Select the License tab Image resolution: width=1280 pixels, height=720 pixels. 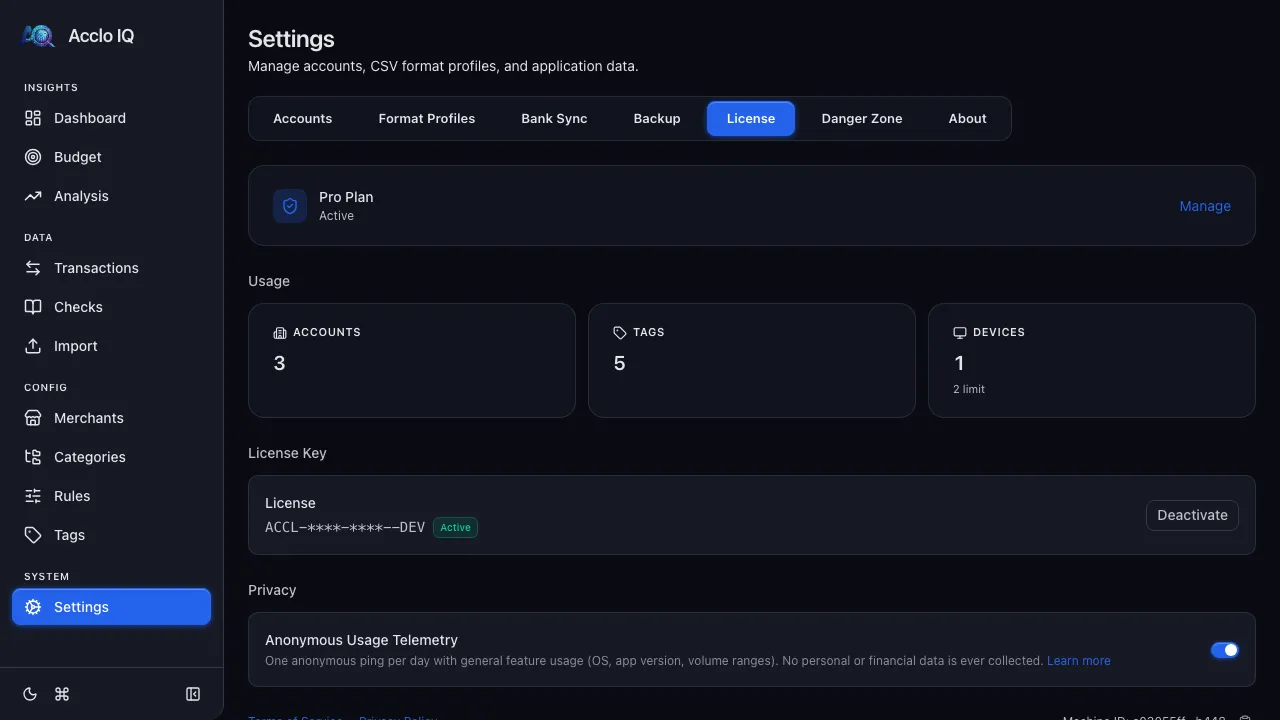point(751,118)
